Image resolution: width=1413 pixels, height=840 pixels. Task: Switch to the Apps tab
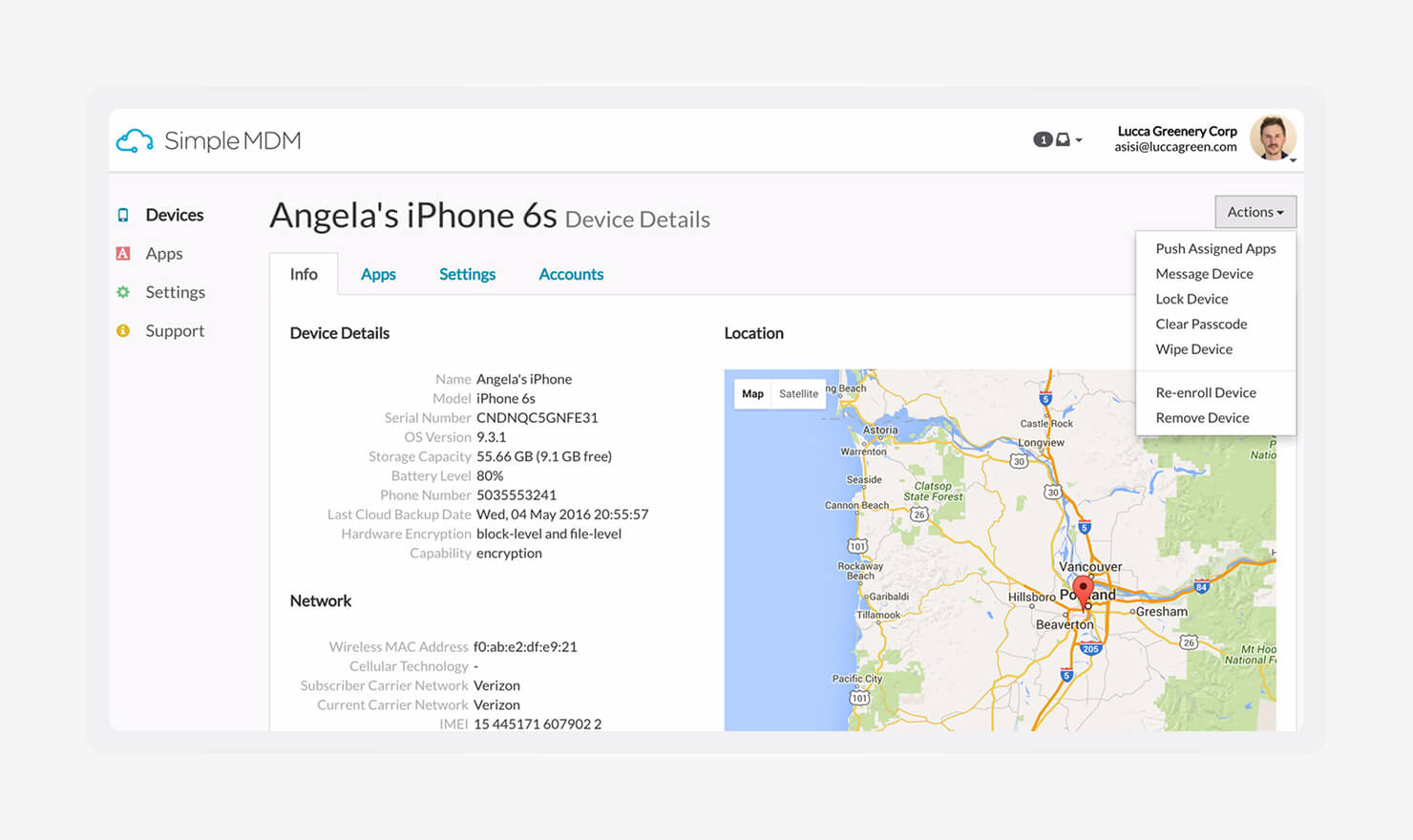click(x=378, y=274)
